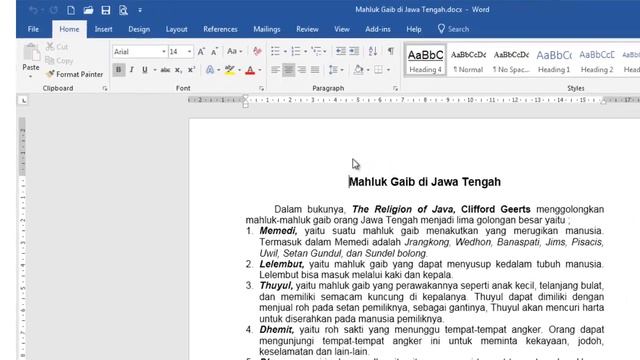
Task: Click the Numbering list icon
Action: point(296,51)
